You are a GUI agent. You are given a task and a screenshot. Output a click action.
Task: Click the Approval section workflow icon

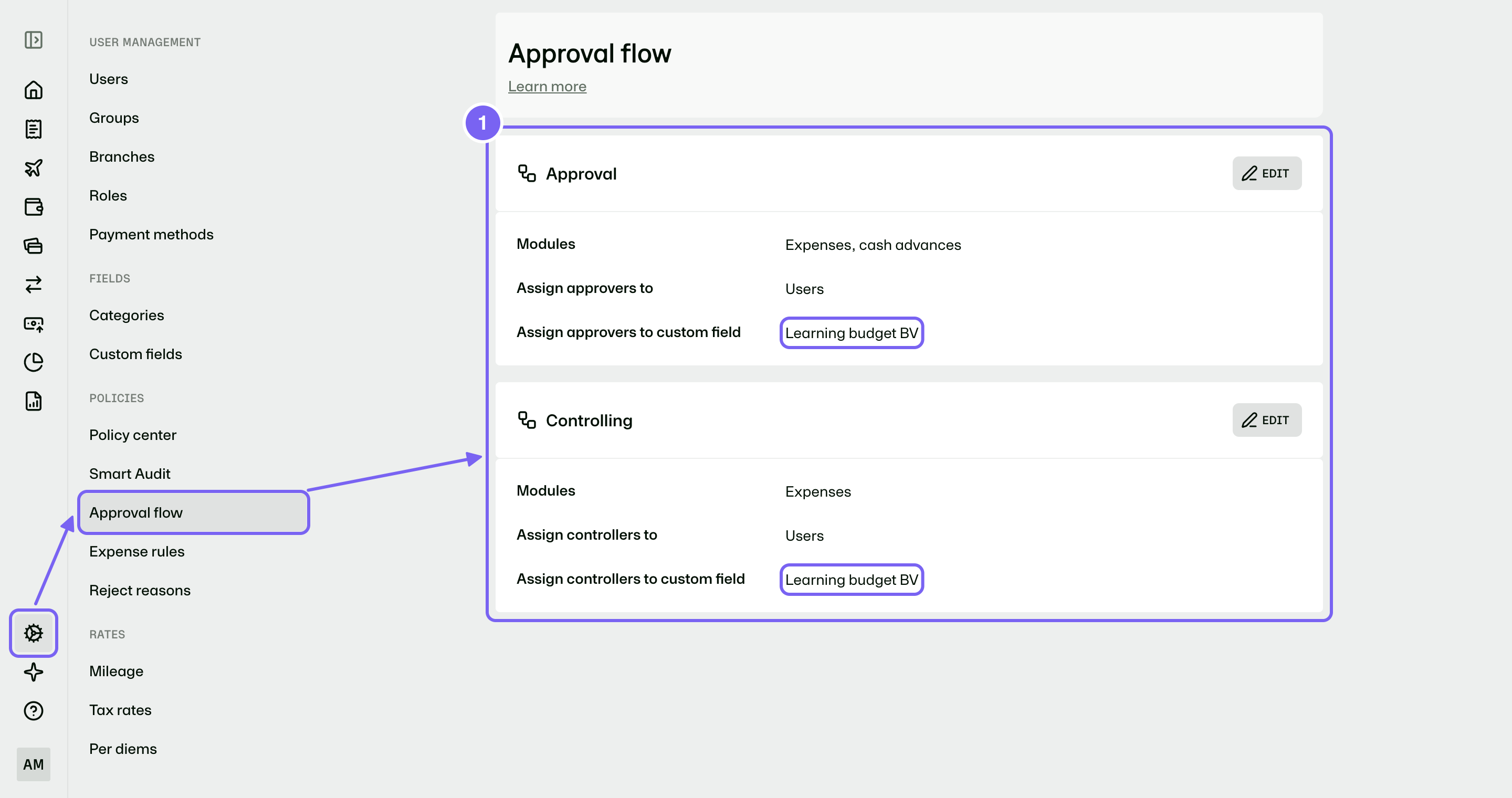click(527, 174)
